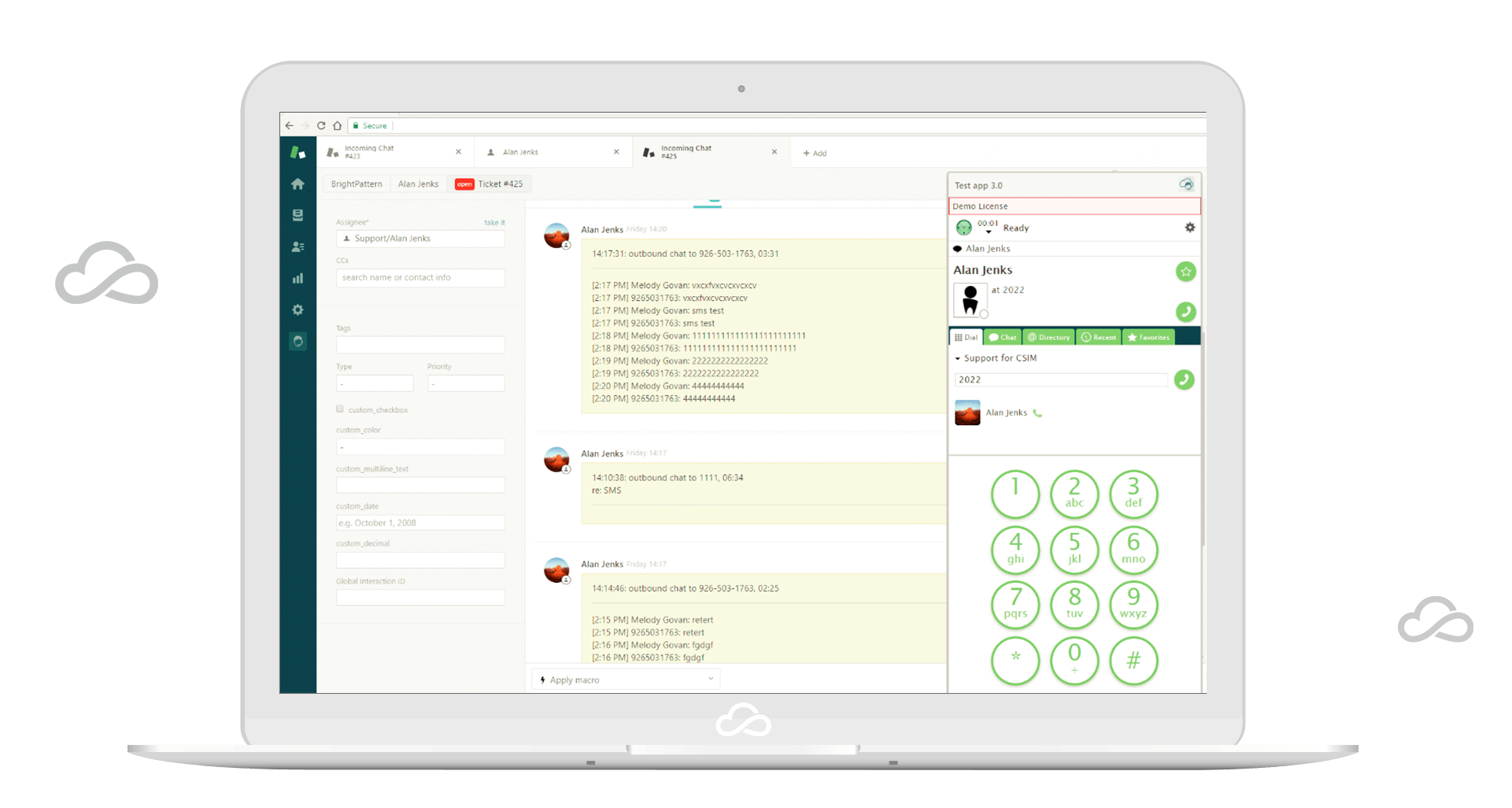Select the Directory tab in softphone

coord(1048,337)
